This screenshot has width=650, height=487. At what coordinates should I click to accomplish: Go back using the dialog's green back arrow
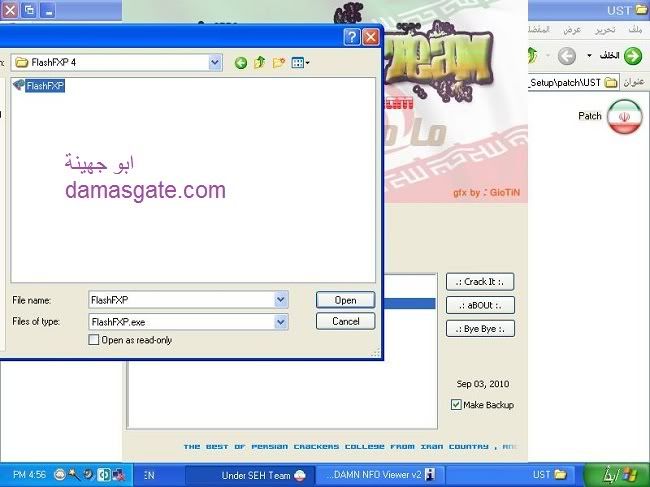[241, 63]
